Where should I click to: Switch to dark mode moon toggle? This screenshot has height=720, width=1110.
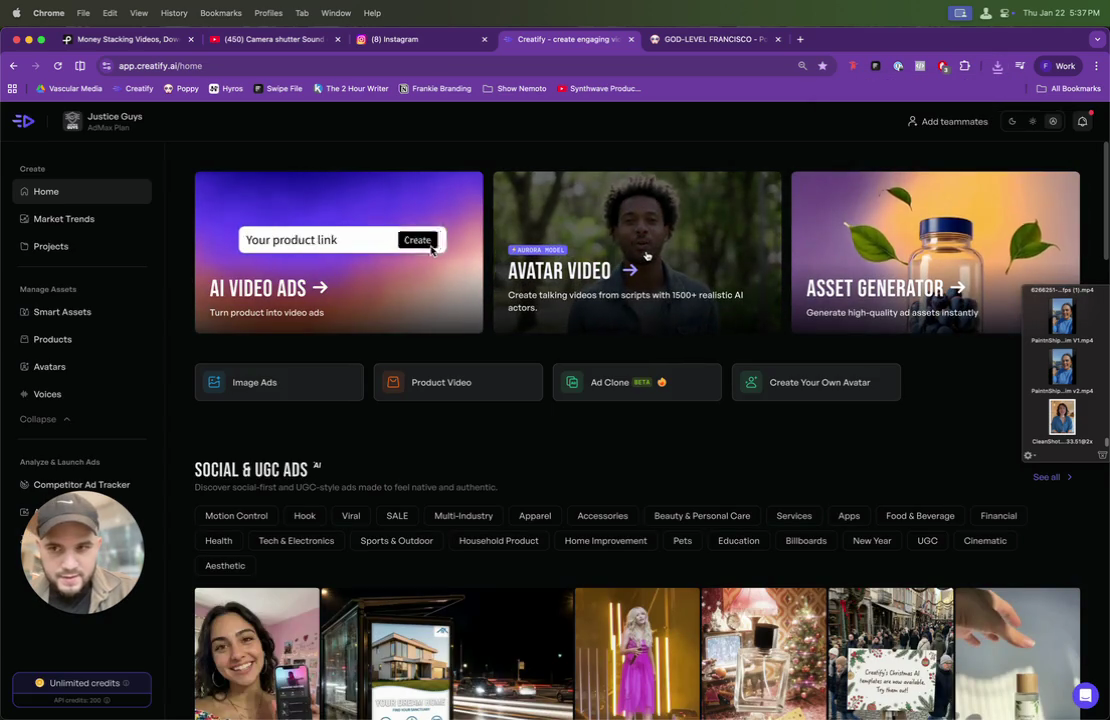click(x=1012, y=122)
